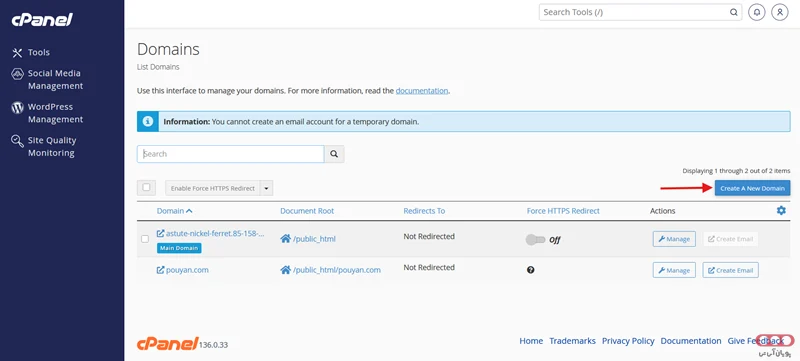
Task: Click the Social Media Management icon
Action: tap(17, 74)
